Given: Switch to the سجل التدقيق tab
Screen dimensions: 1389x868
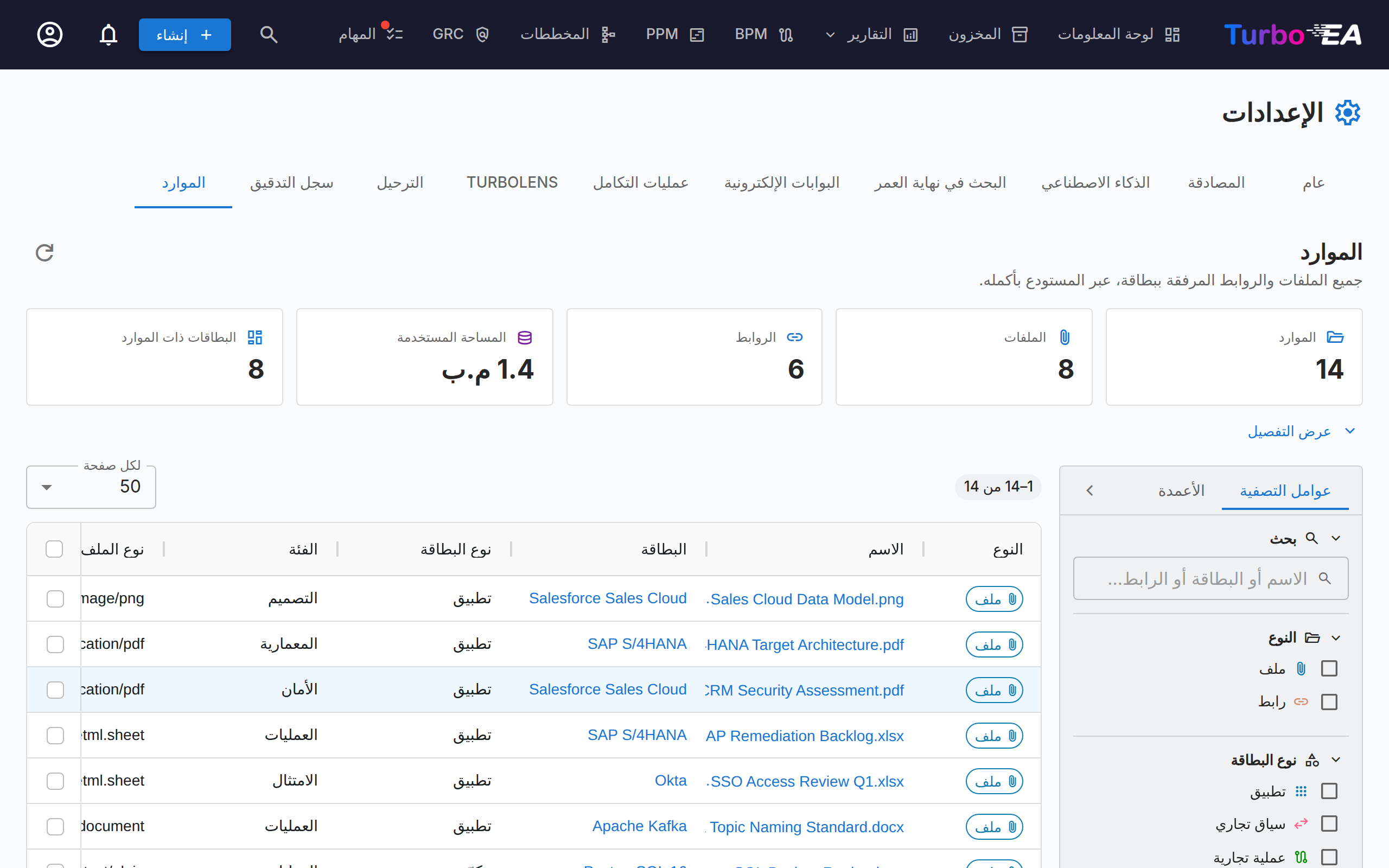Looking at the screenshot, I should coord(291,183).
